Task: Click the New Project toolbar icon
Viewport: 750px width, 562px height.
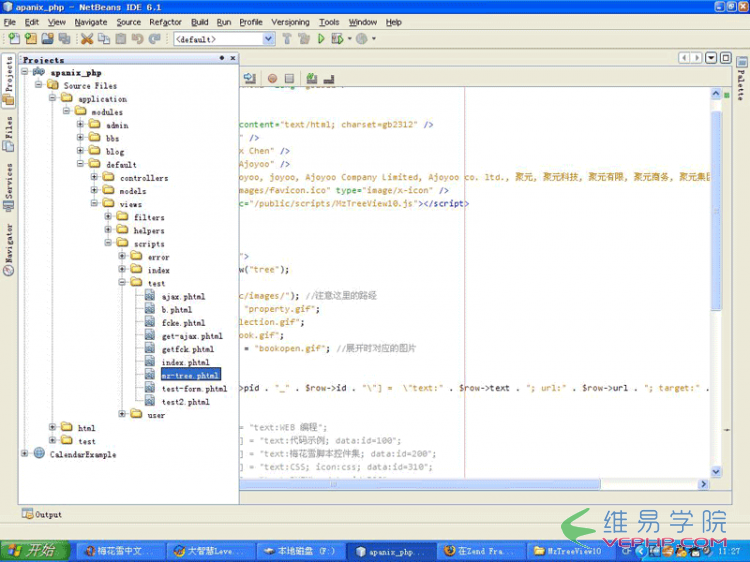Action: tap(31, 39)
